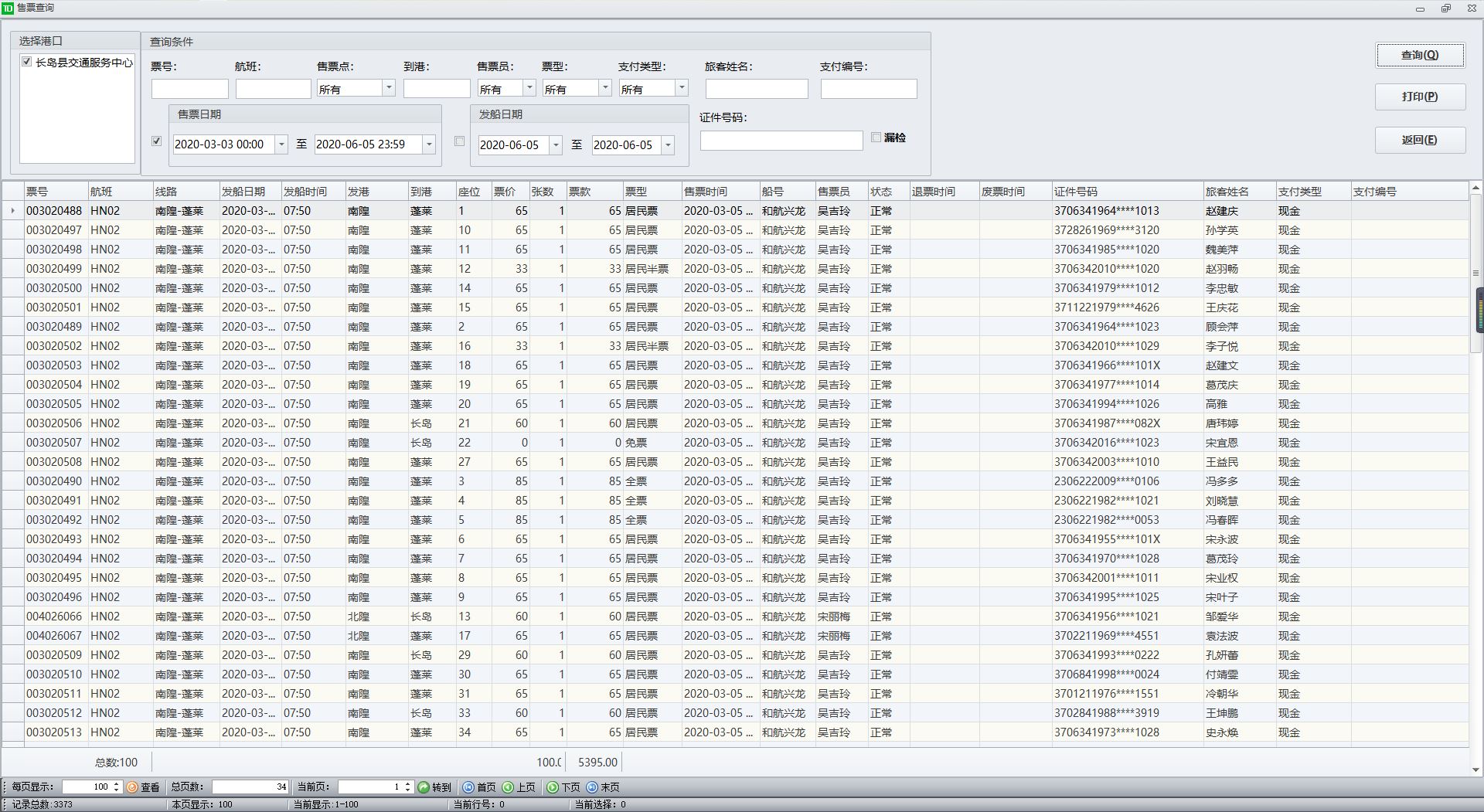Image resolution: width=1484 pixels, height=812 pixels.
Task: Go to first page with 首页 icon
Action: coord(468,787)
